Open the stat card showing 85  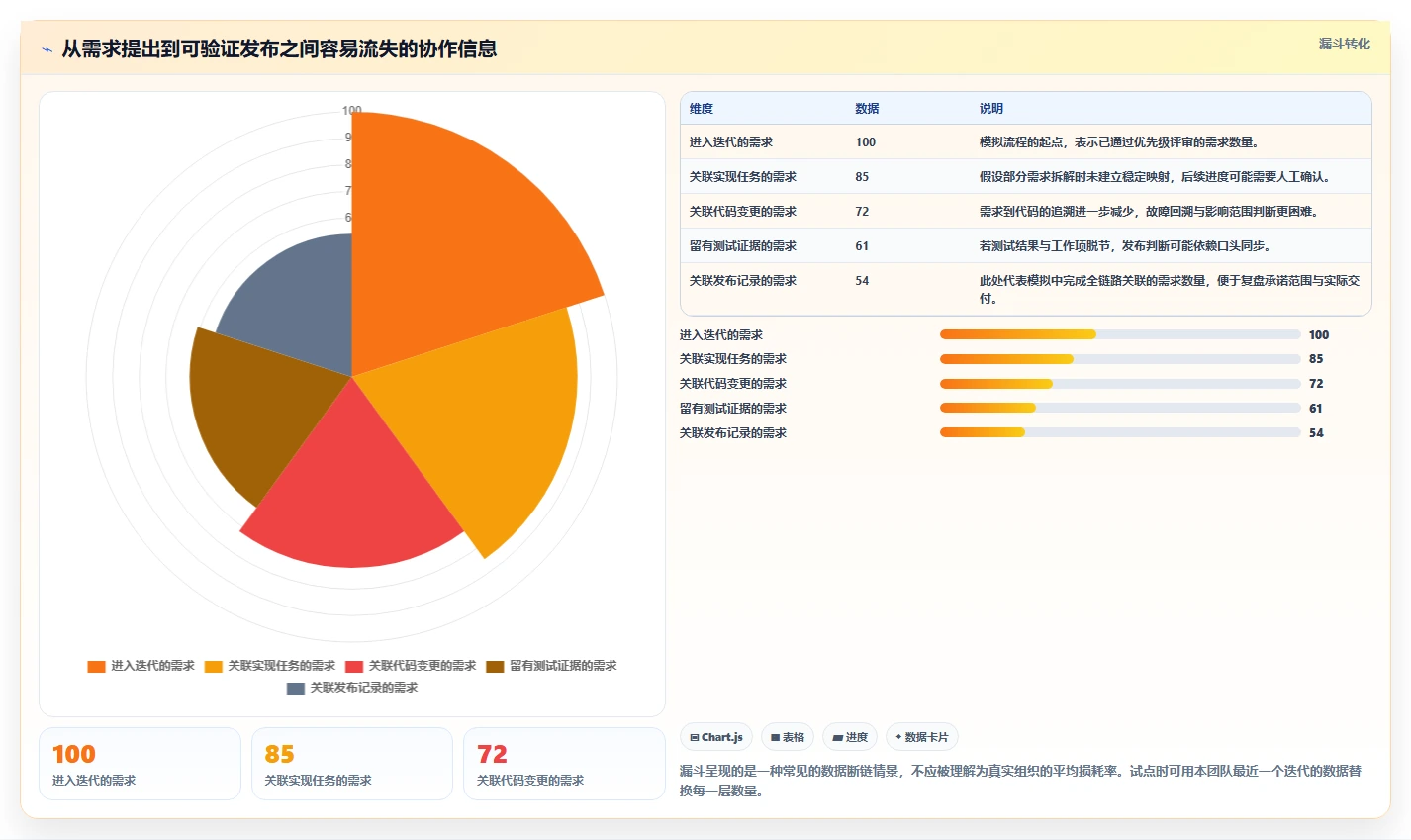click(x=352, y=764)
